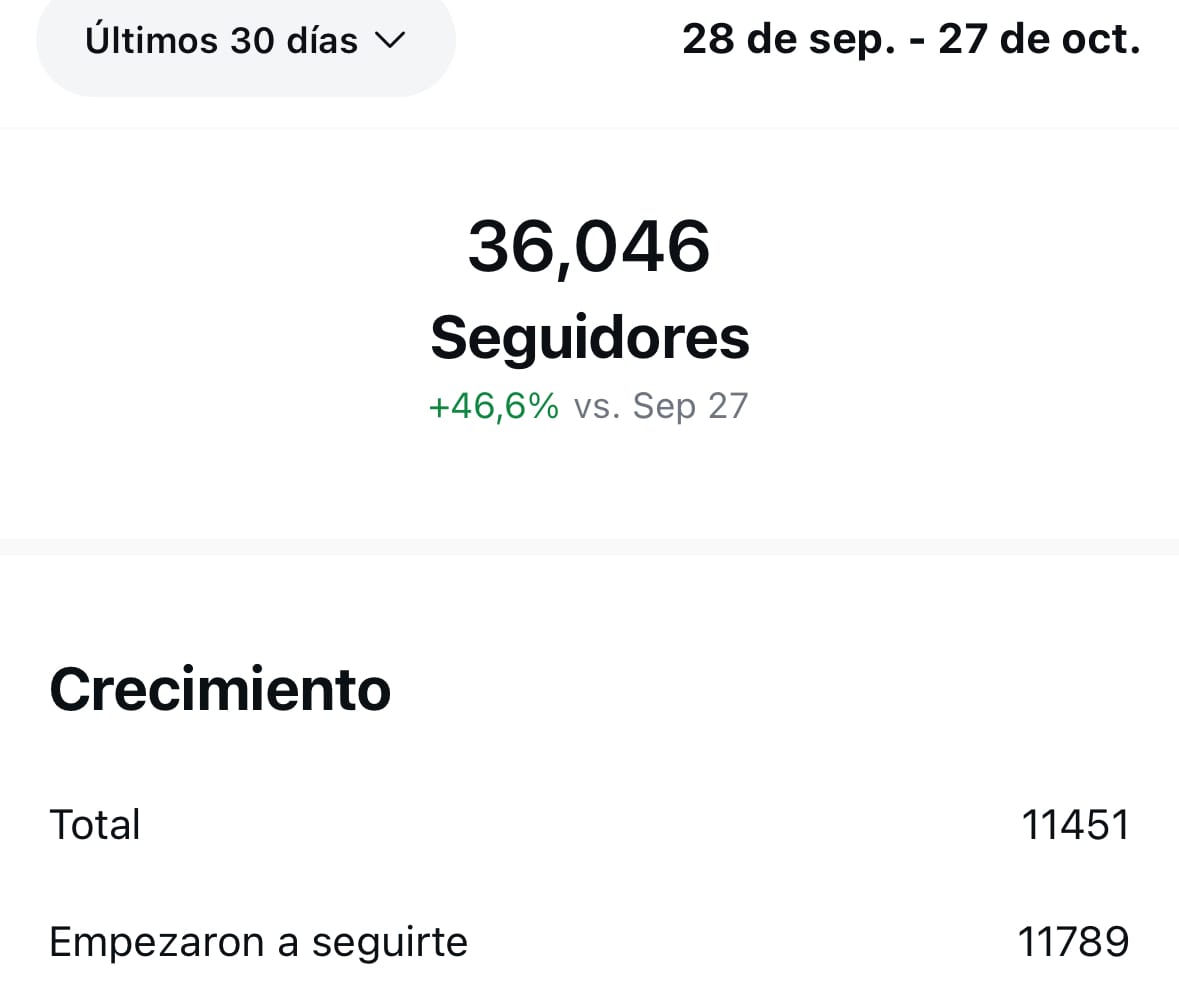
Task: Tap the green +46,6% growth percentage
Action: 493,406
